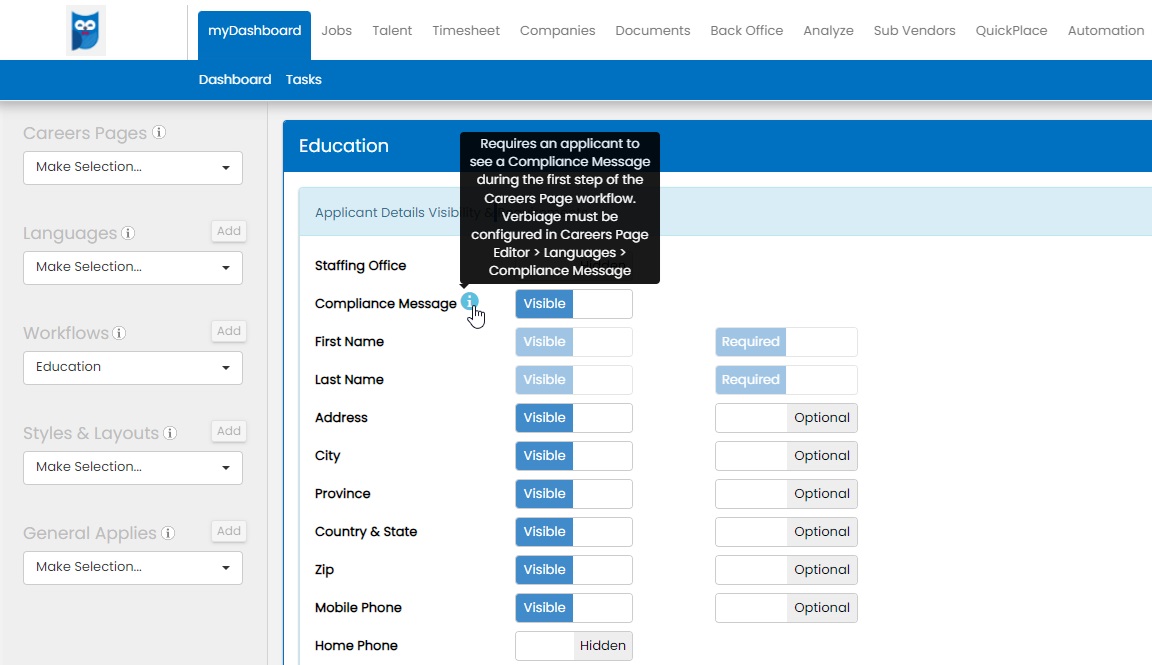This screenshot has width=1152, height=665.
Task: Open the General Applies dropdown
Action: pos(133,567)
